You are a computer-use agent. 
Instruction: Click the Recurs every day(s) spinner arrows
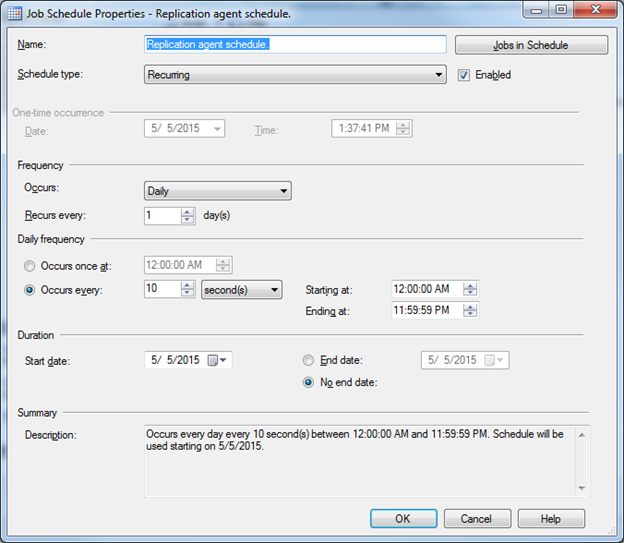point(187,216)
